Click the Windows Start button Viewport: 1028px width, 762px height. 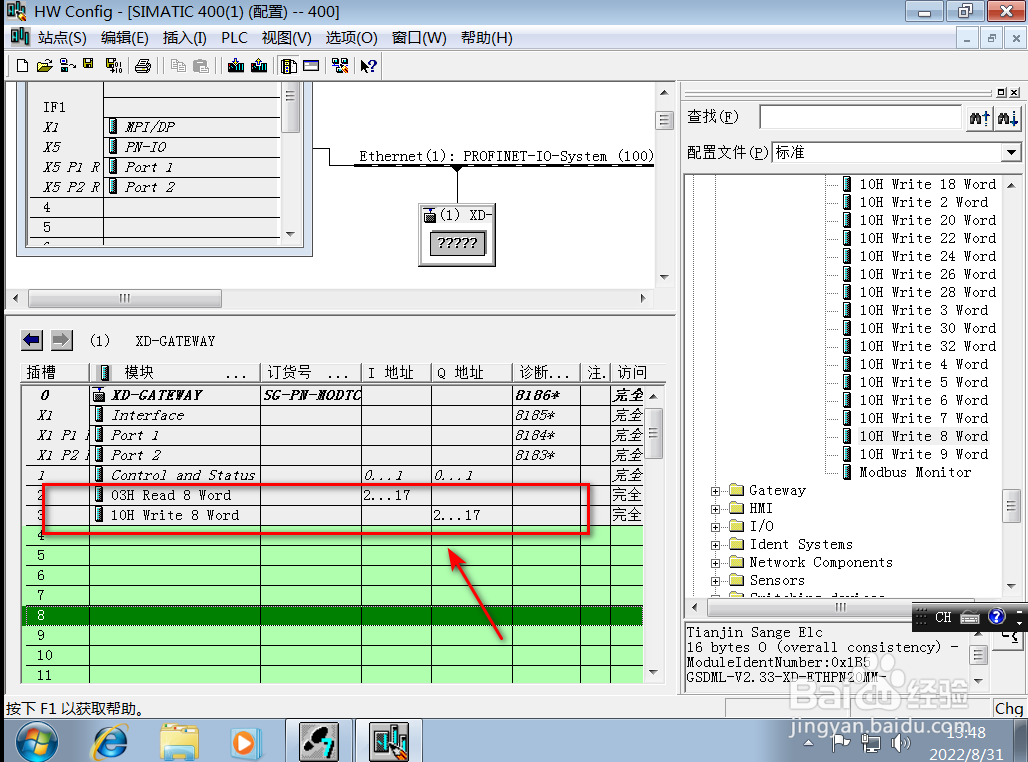click(37, 742)
